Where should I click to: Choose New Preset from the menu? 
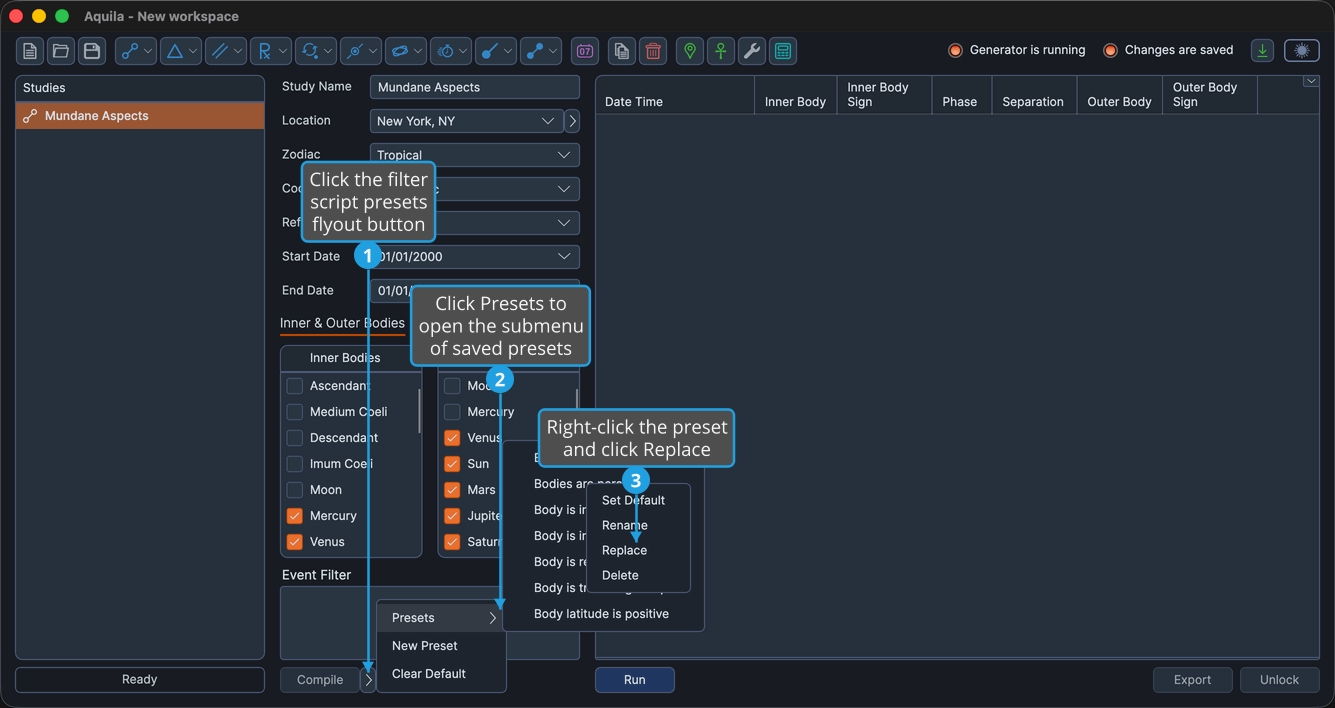point(442,646)
